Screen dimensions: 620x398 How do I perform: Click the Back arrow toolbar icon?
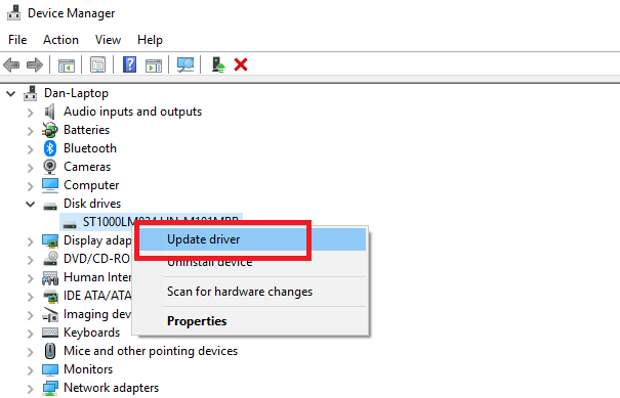tap(11, 64)
